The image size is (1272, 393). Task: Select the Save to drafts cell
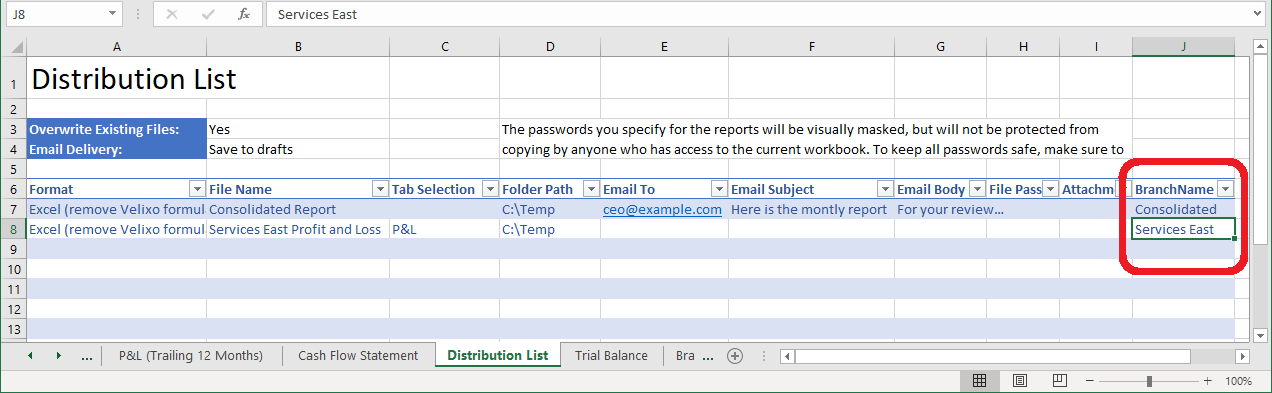click(x=298, y=149)
